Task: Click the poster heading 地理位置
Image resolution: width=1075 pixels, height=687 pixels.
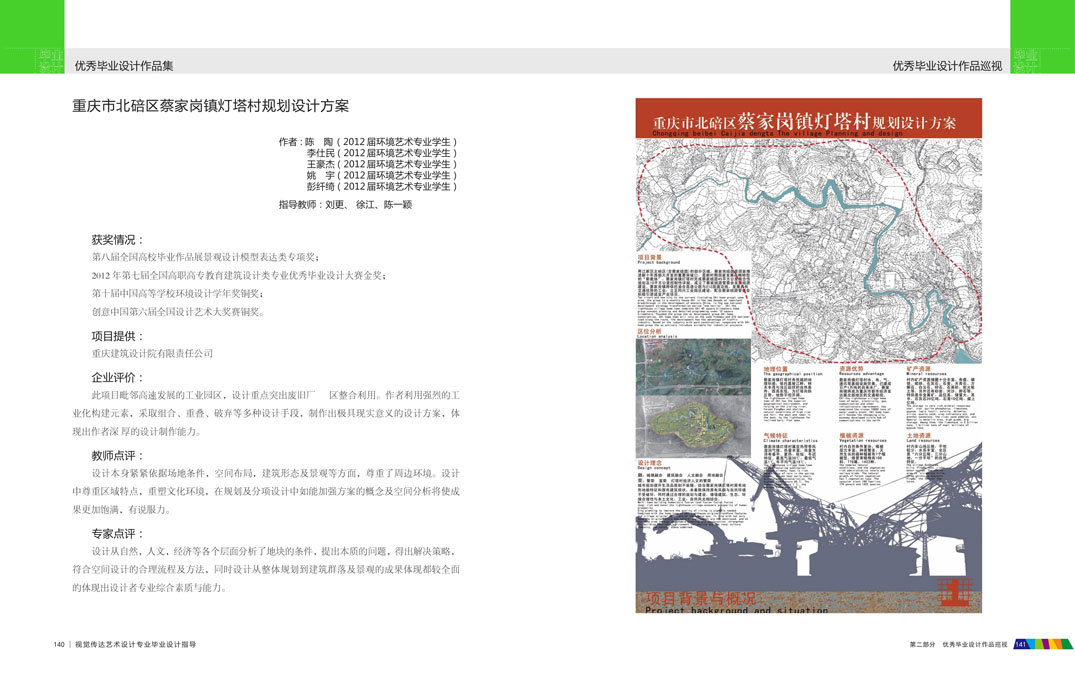Action: tap(775, 370)
